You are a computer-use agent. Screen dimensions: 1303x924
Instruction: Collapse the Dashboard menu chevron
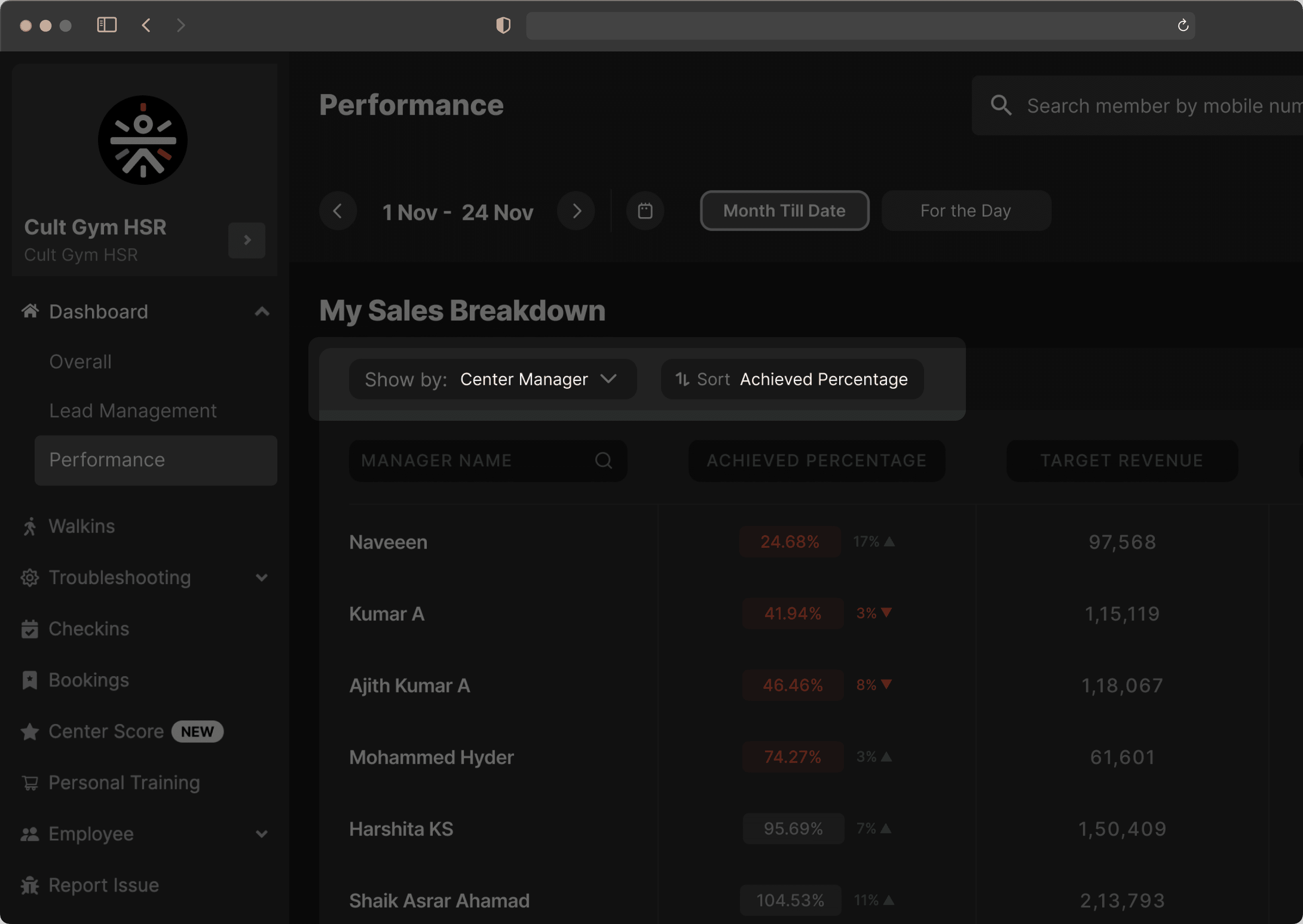pyautogui.click(x=262, y=311)
